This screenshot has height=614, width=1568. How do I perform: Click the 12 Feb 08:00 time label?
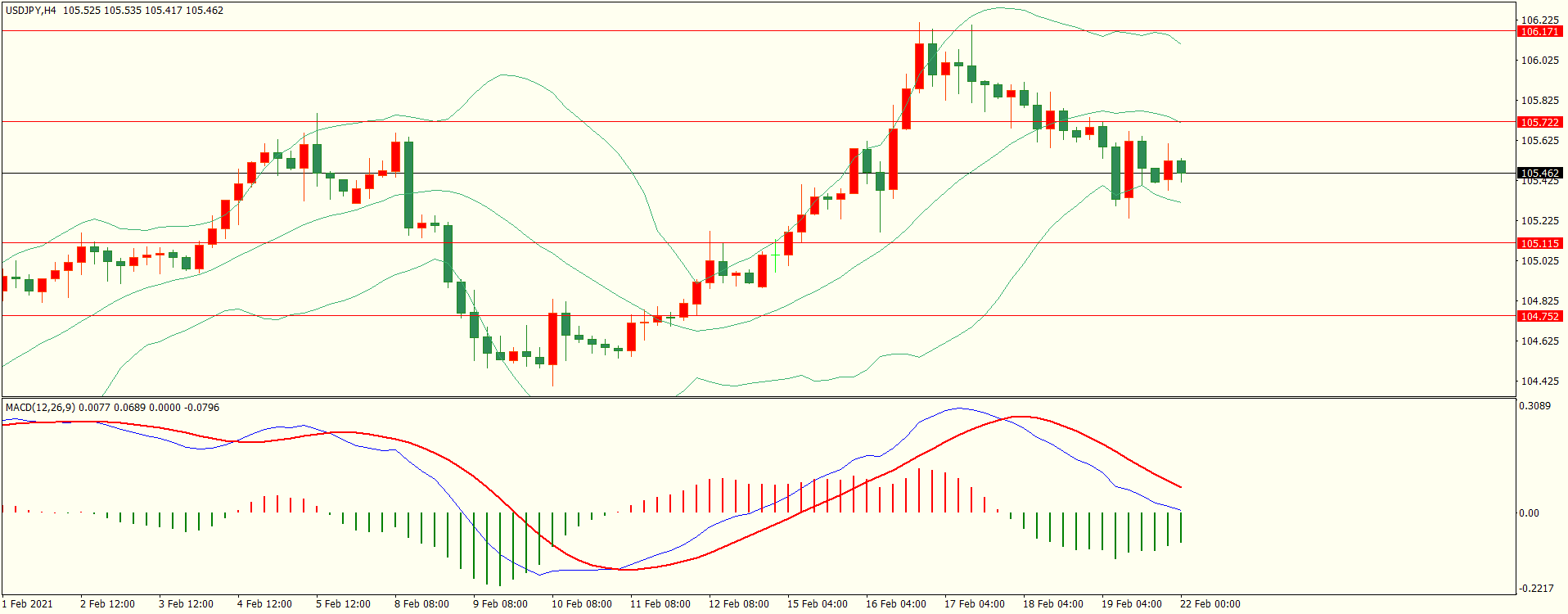(x=738, y=604)
